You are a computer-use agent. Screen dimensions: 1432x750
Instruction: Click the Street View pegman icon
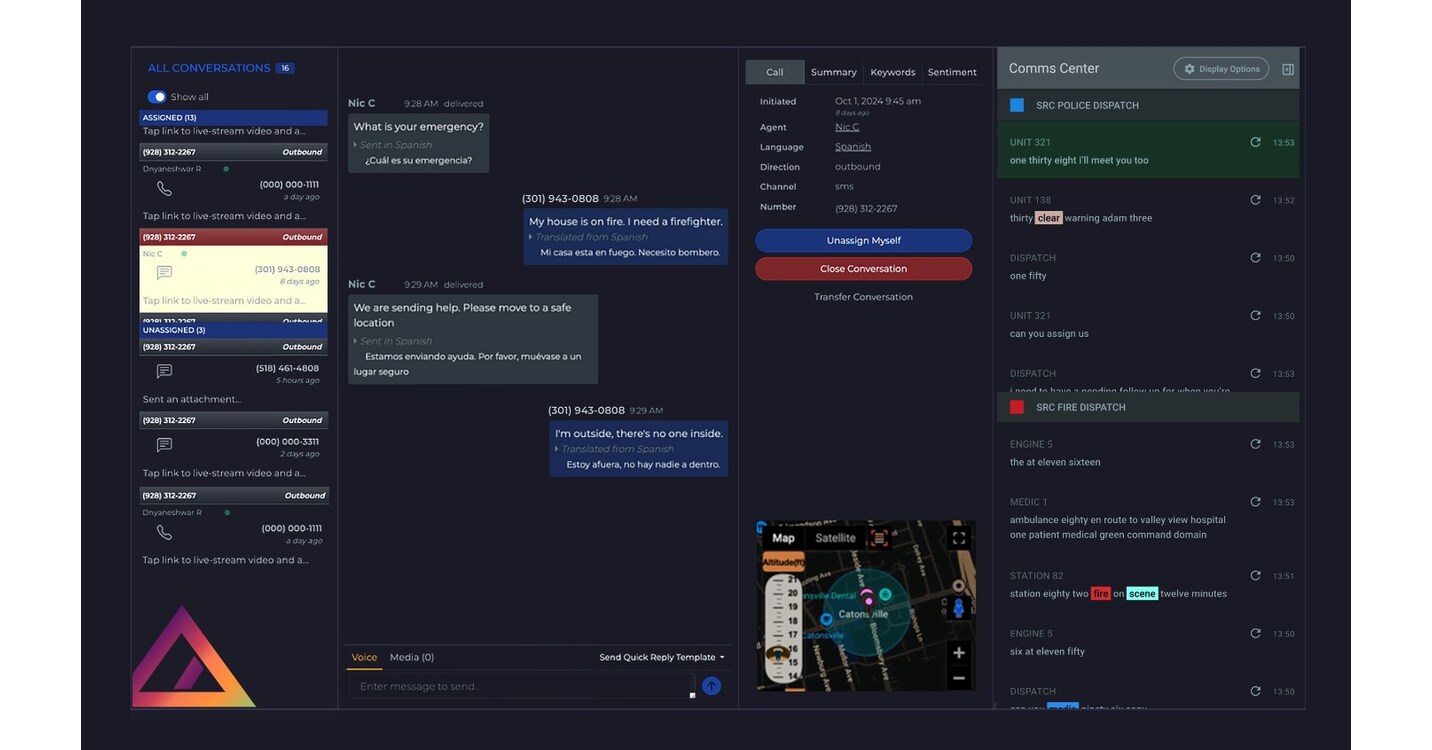tap(958, 607)
